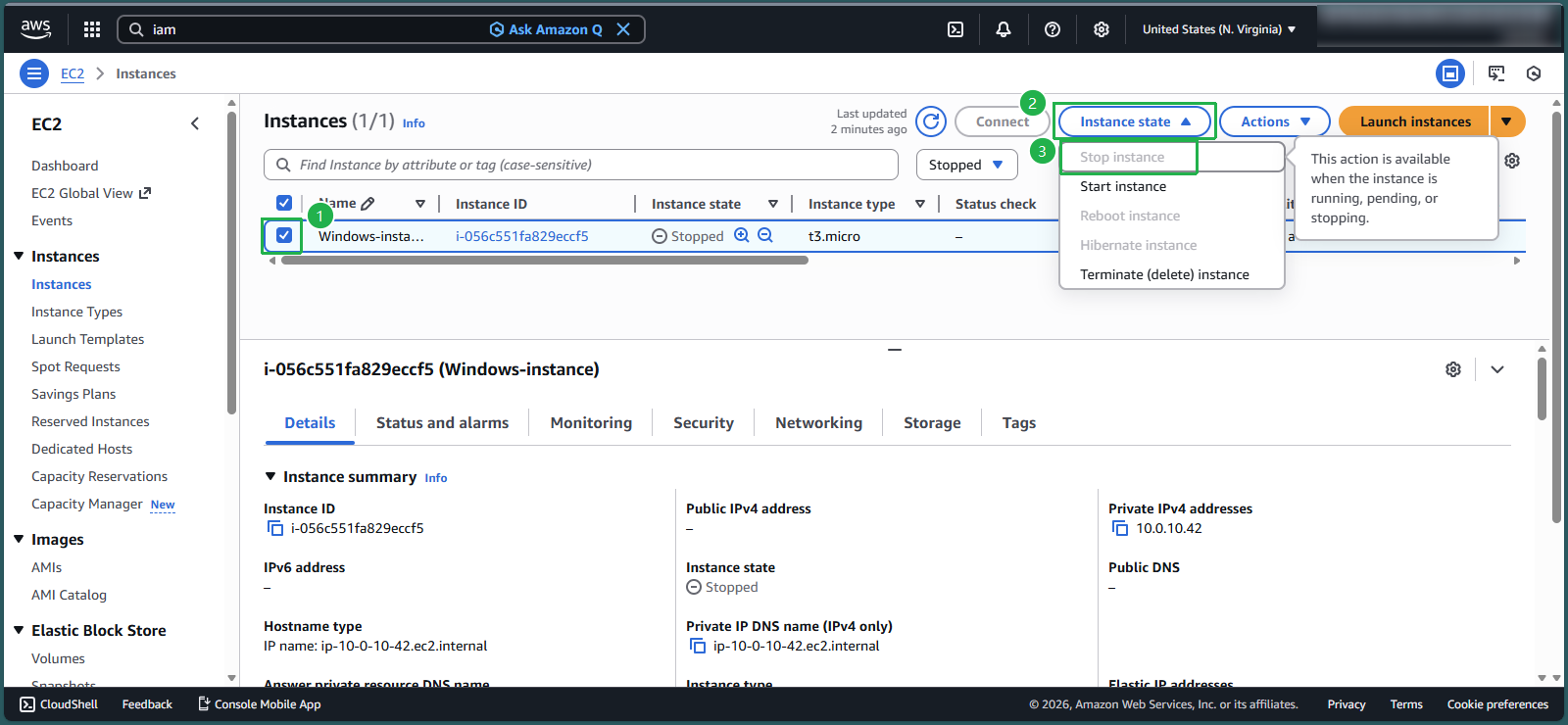
Task: Toggle the select-all instances checkbox
Action: (x=284, y=203)
